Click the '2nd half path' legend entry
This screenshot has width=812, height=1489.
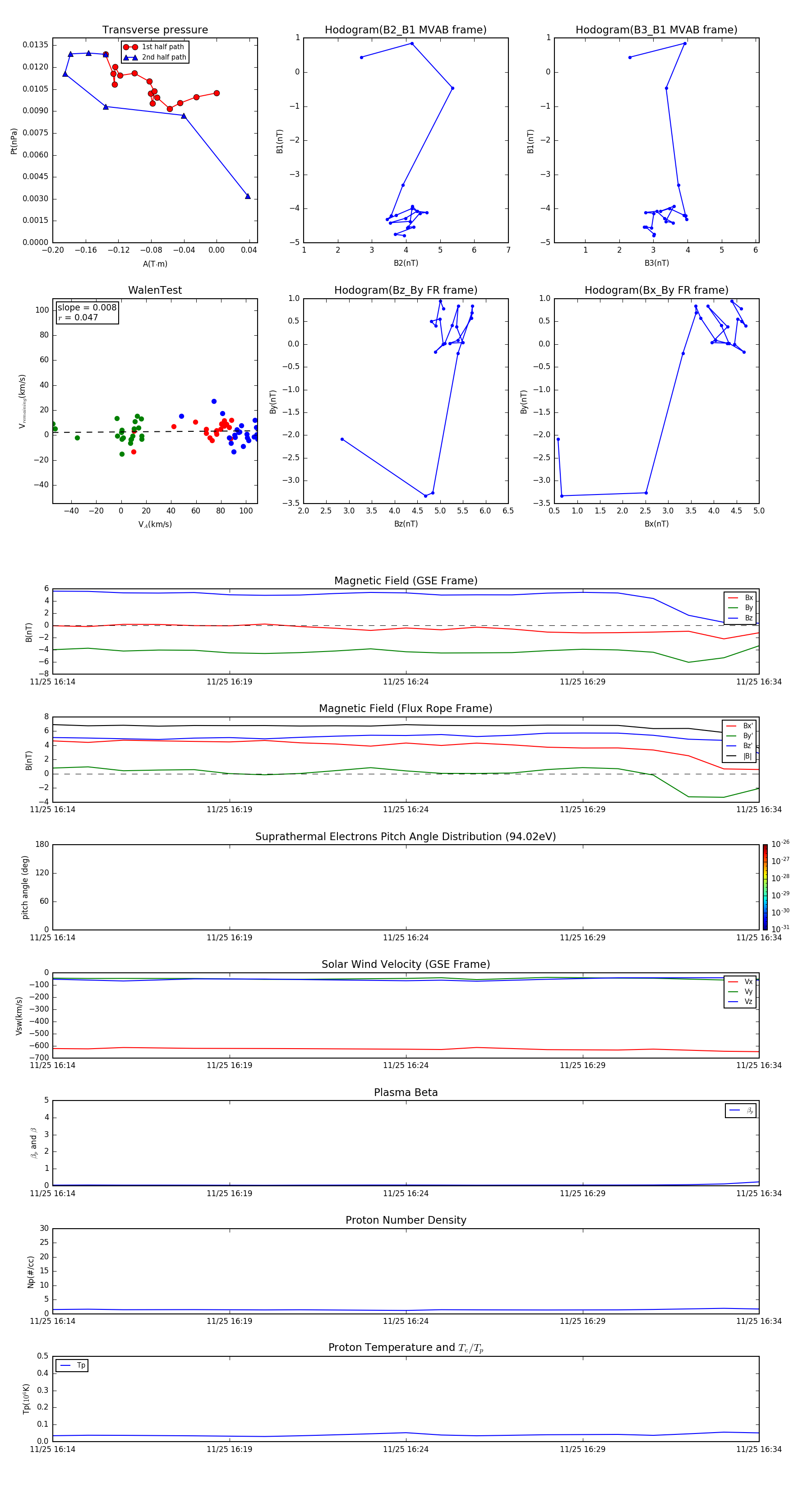point(155,57)
